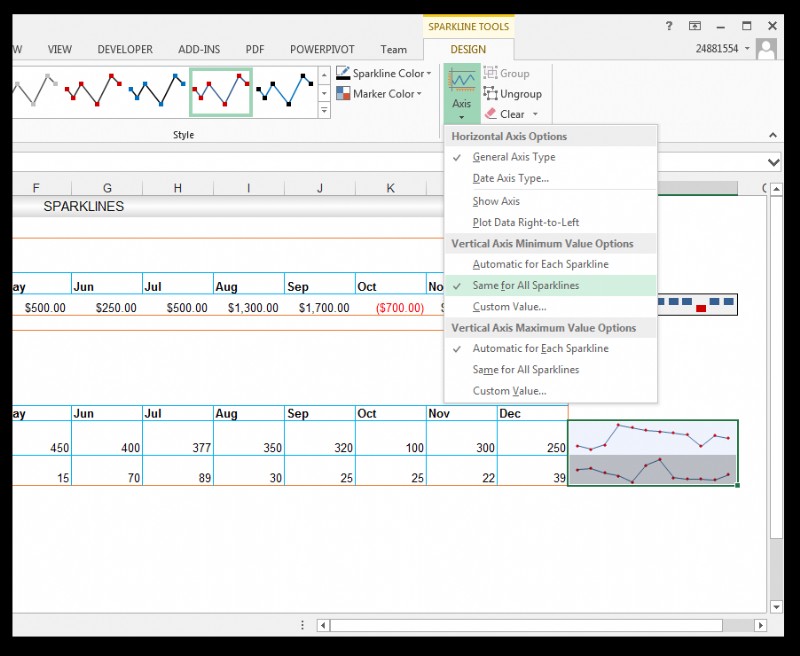Click the 24881554 account name
This screenshot has height=656, width=800.
click(x=718, y=48)
